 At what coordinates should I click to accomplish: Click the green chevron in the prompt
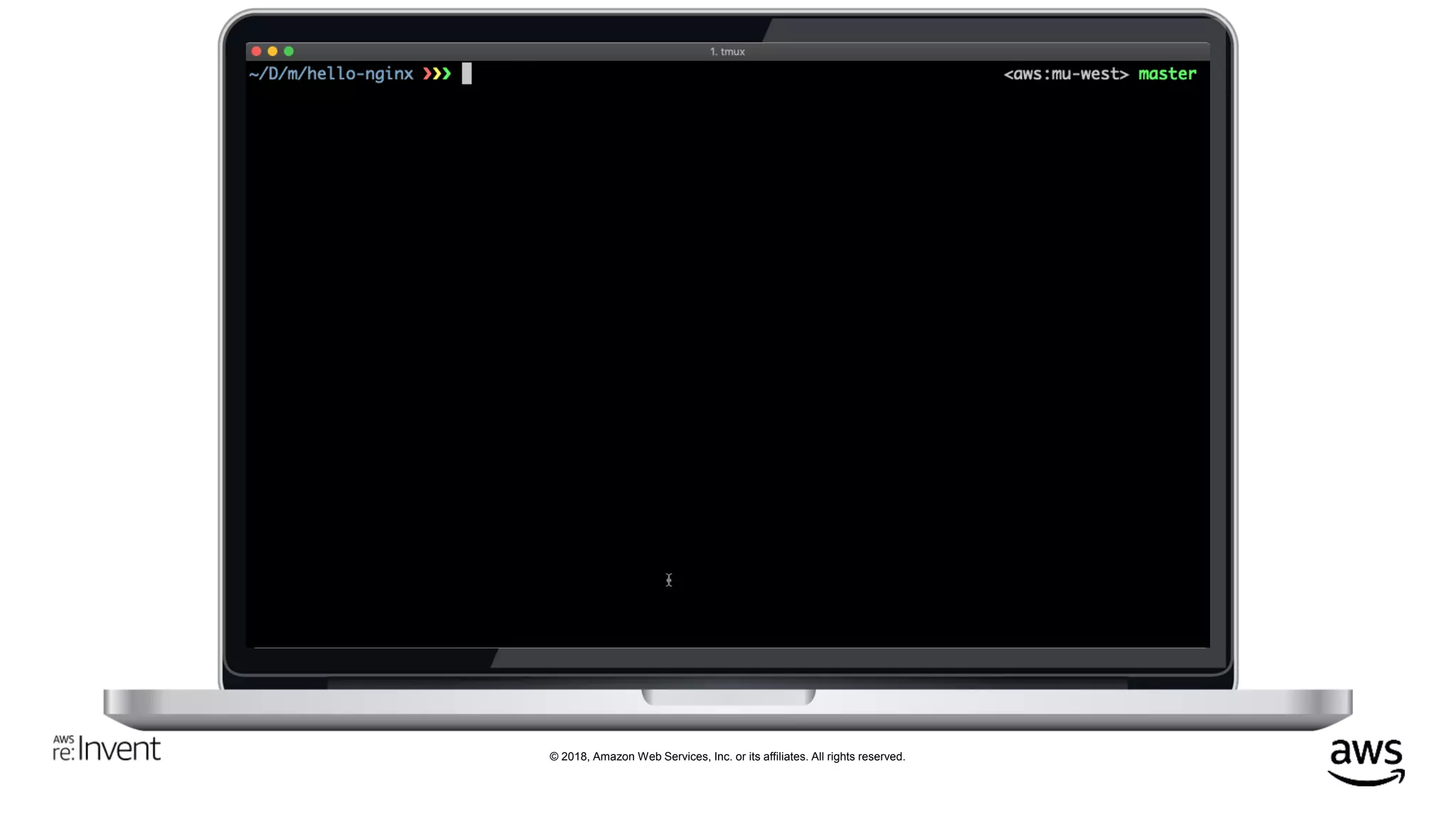(447, 74)
